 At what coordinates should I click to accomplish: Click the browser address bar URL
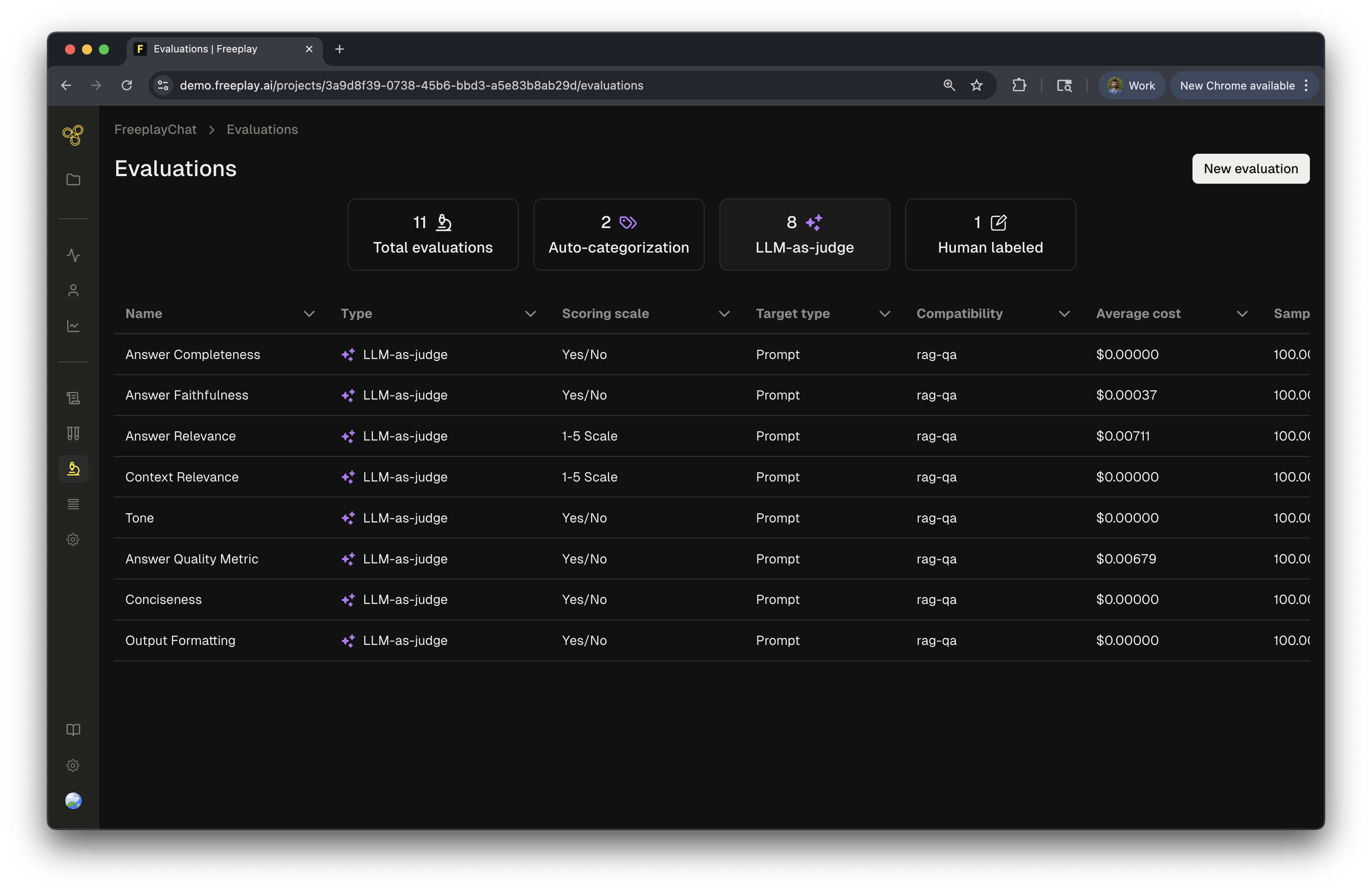(411, 85)
